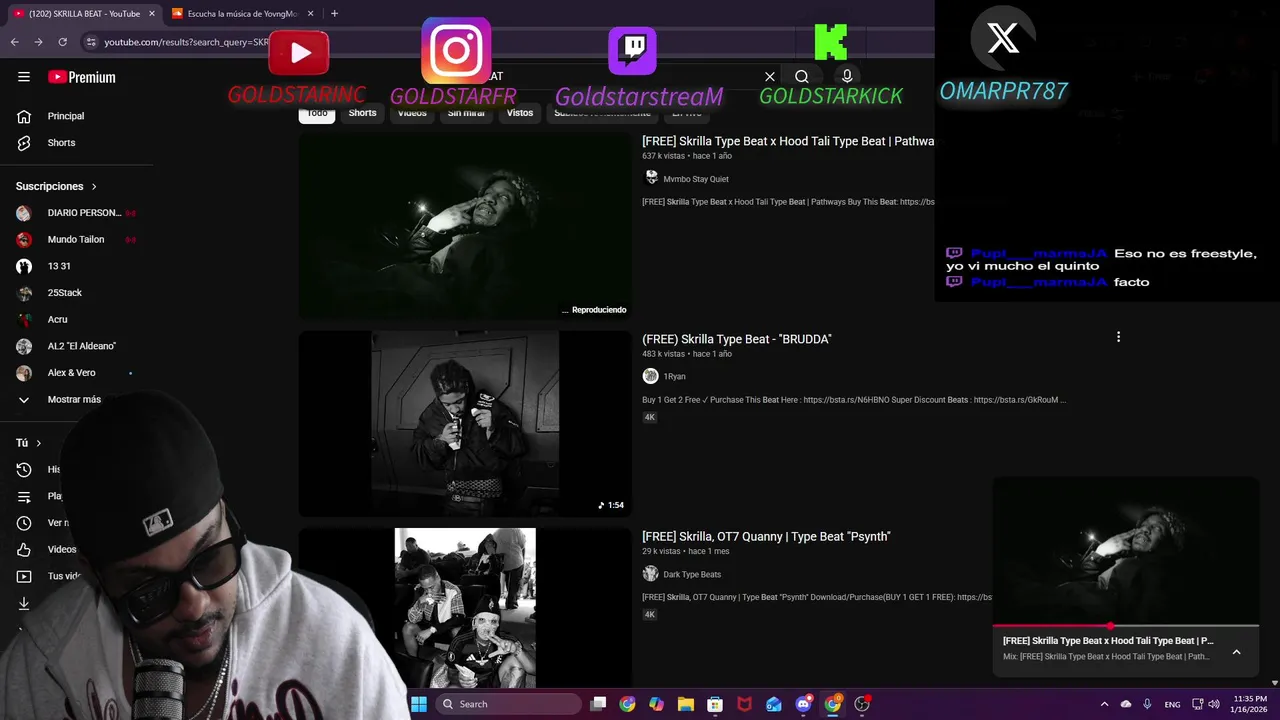1280x720 pixels.
Task: Click the browser forward arrow
Action: point(38,42)
